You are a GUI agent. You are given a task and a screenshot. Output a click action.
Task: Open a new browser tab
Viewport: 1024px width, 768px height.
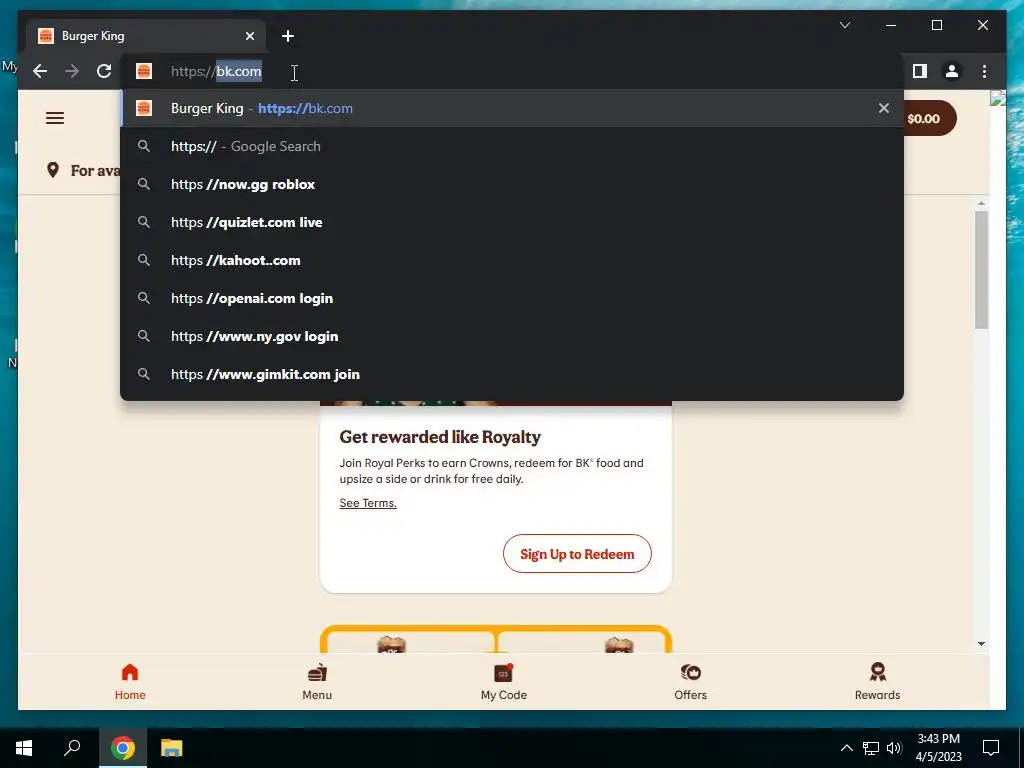point(288,36)
